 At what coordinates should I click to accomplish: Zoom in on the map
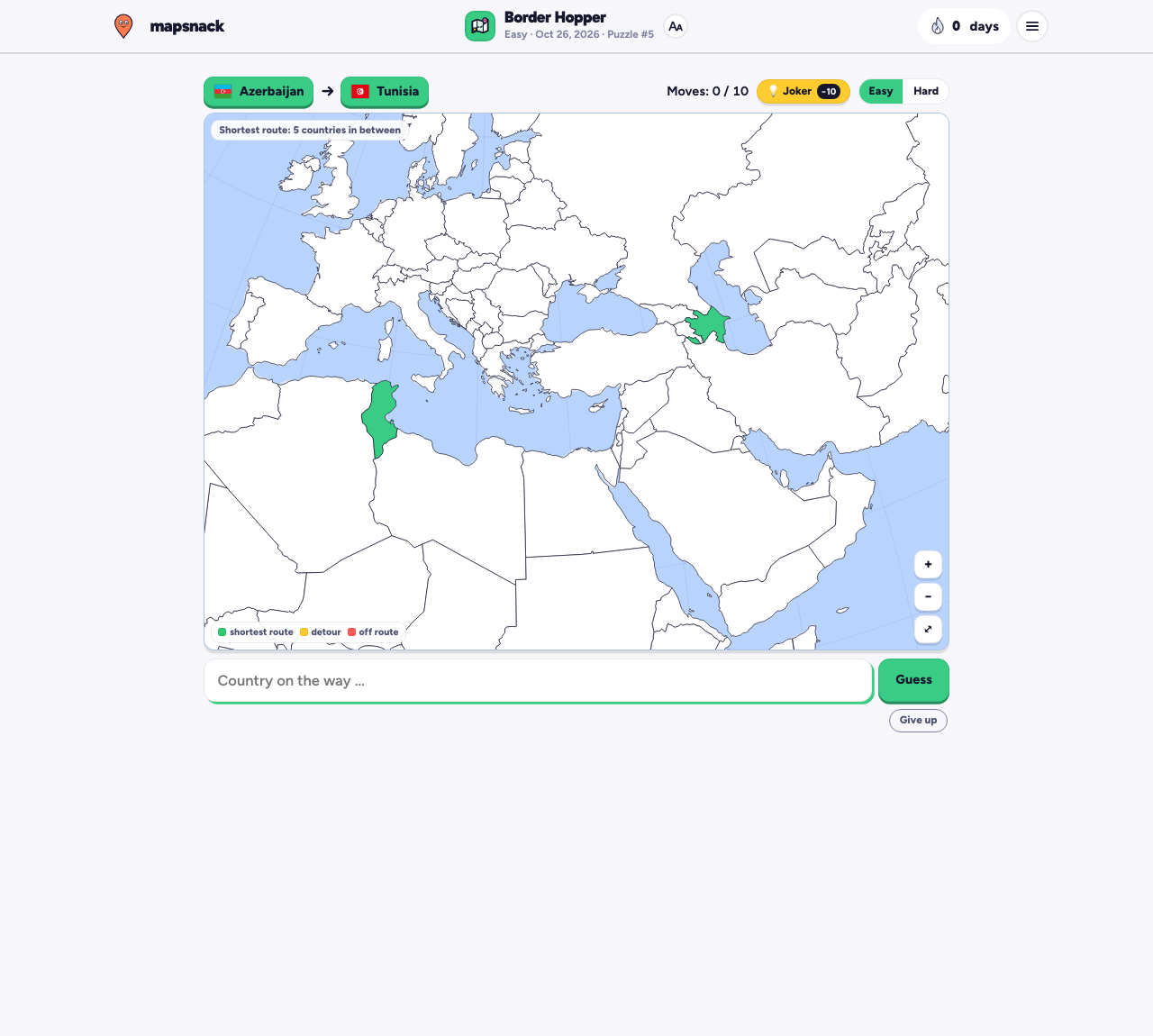(928, 564)
